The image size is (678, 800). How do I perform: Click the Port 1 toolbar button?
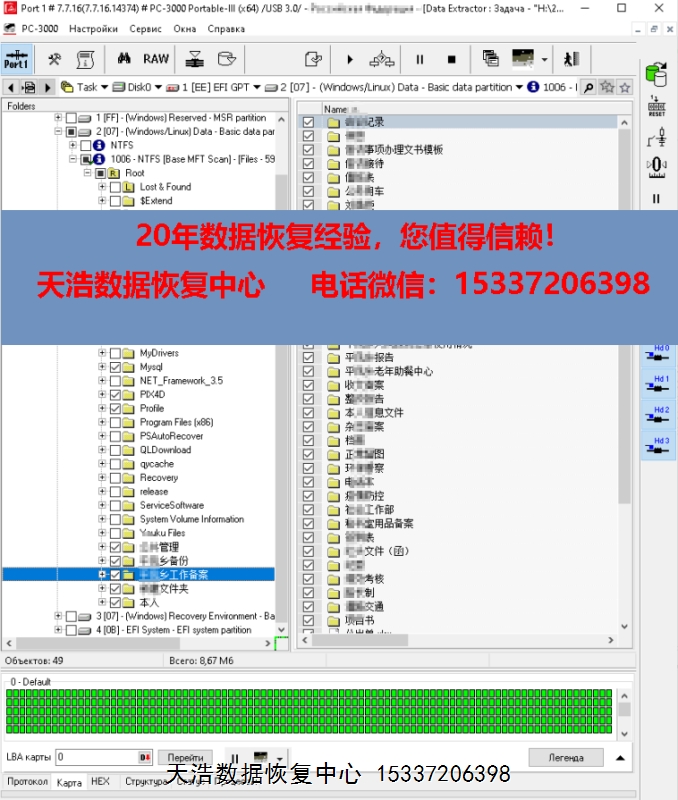(x=17, y=59)
